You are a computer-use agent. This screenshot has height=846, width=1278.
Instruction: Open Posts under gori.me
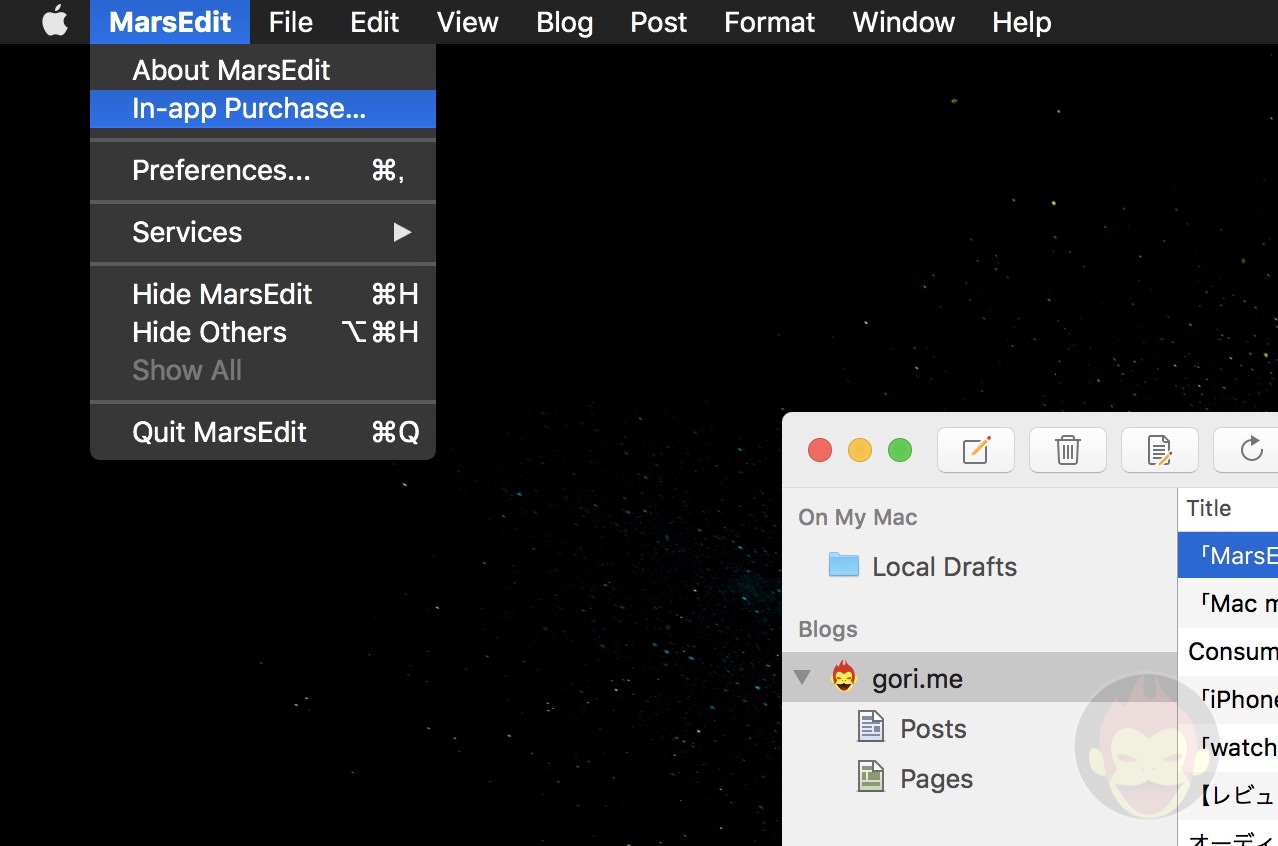932,728
